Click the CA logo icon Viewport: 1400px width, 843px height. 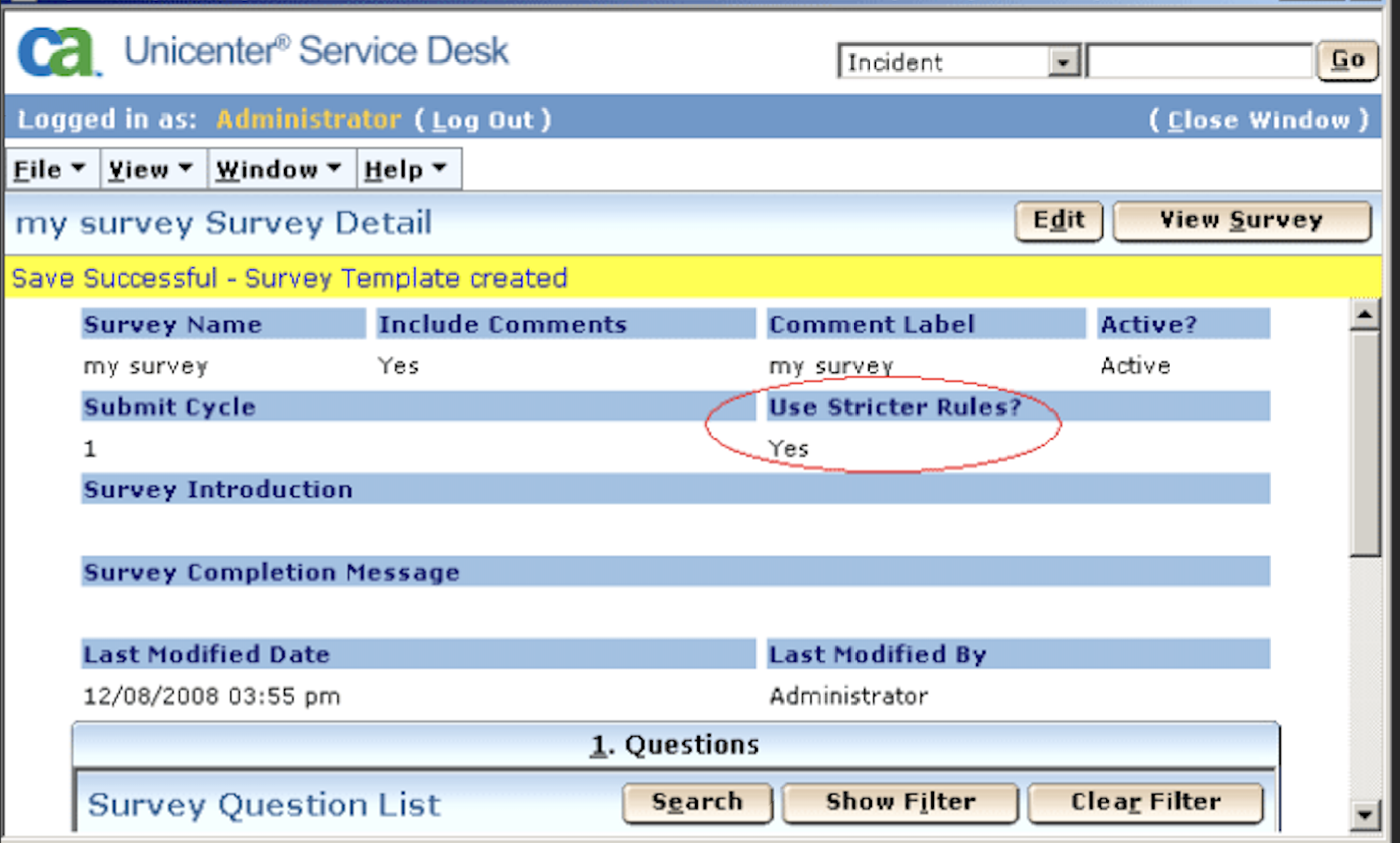click(x=57, y=51)
